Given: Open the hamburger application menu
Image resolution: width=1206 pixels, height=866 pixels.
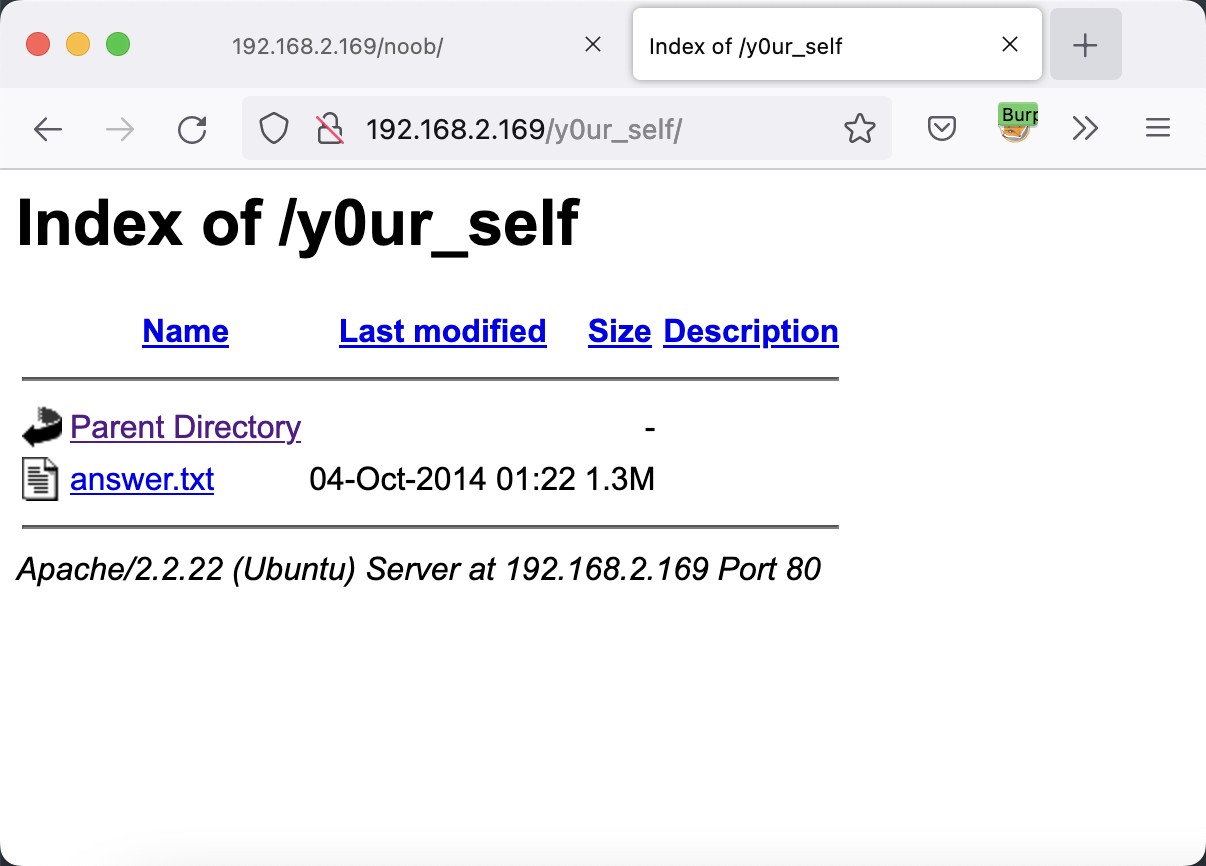Looking at the screenshot, I should pyautogui.click(x=1157, y=129).
